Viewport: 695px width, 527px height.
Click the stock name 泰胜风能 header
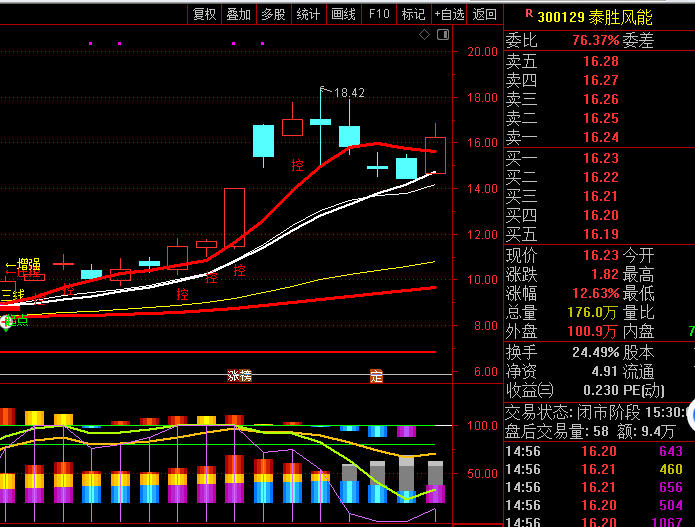click(x=620, y=17)
